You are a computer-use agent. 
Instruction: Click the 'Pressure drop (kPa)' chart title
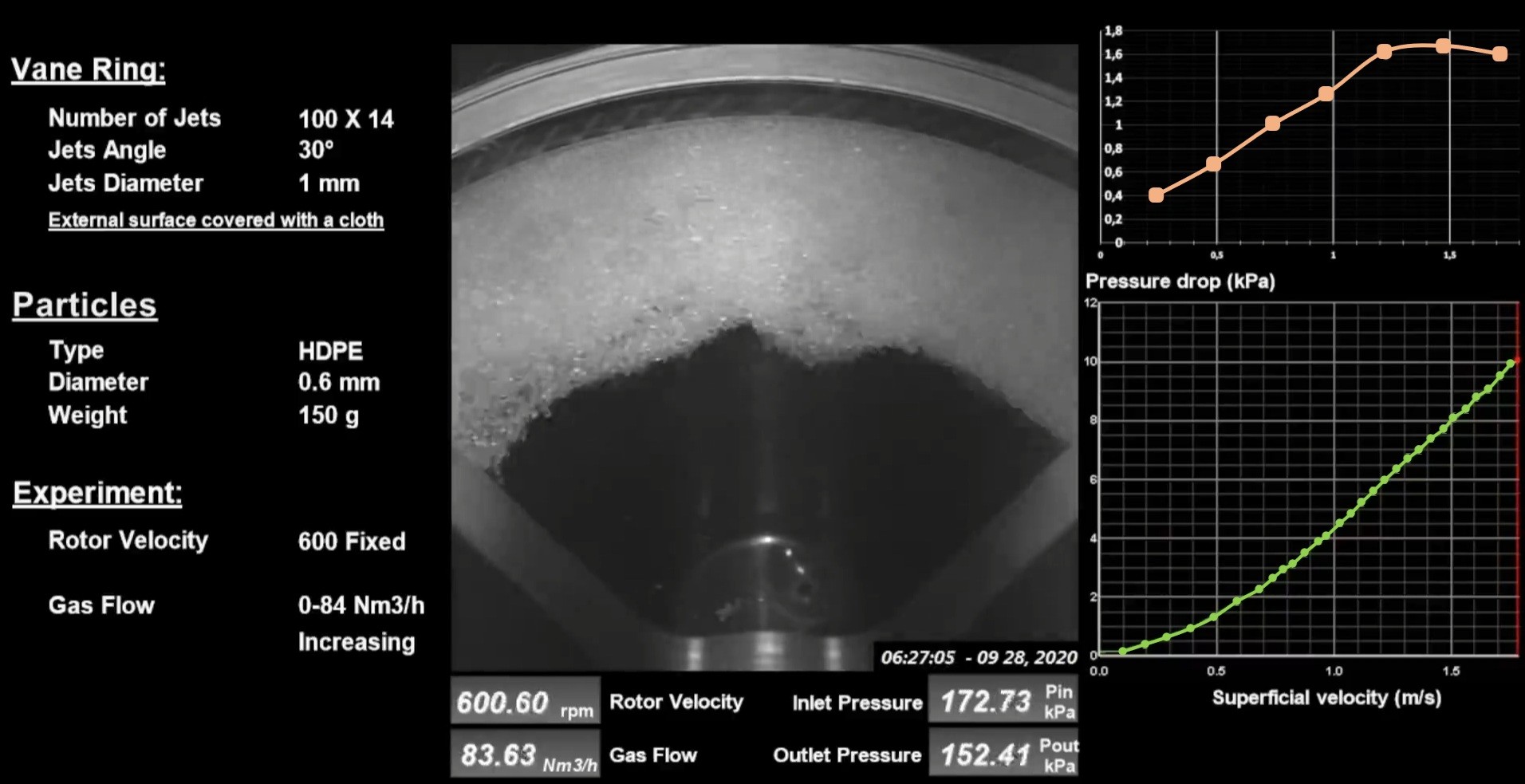(1180, 282)
